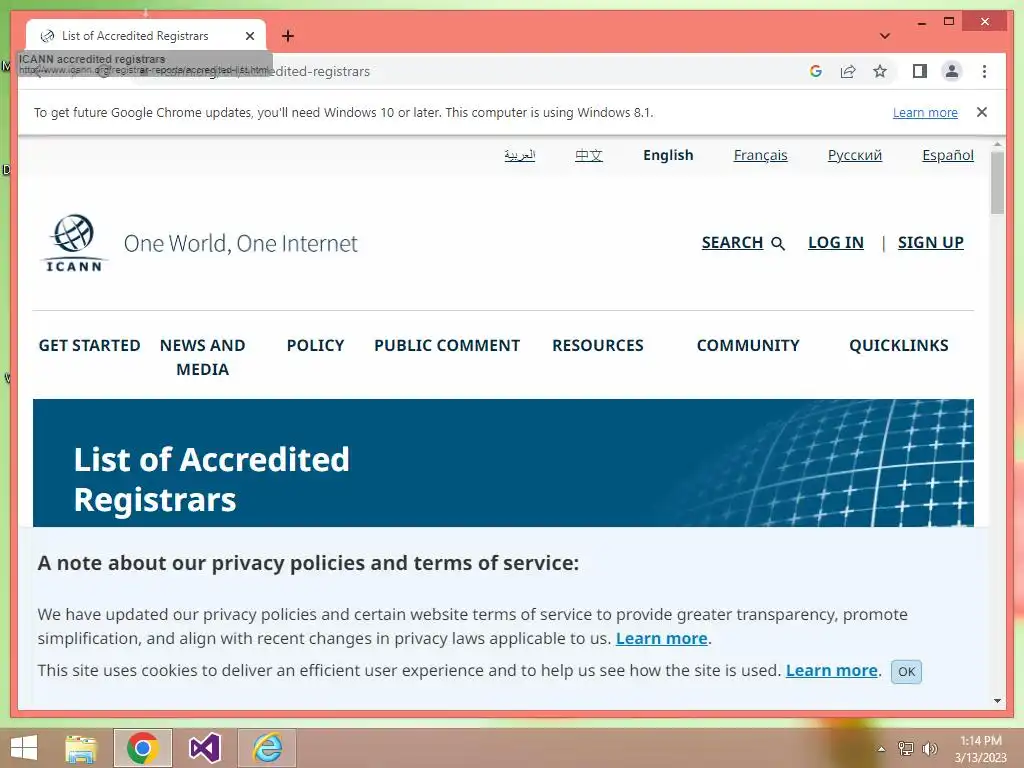Switch language to Français
Viewport: 1024px width, 768px height.
[760, 155]
